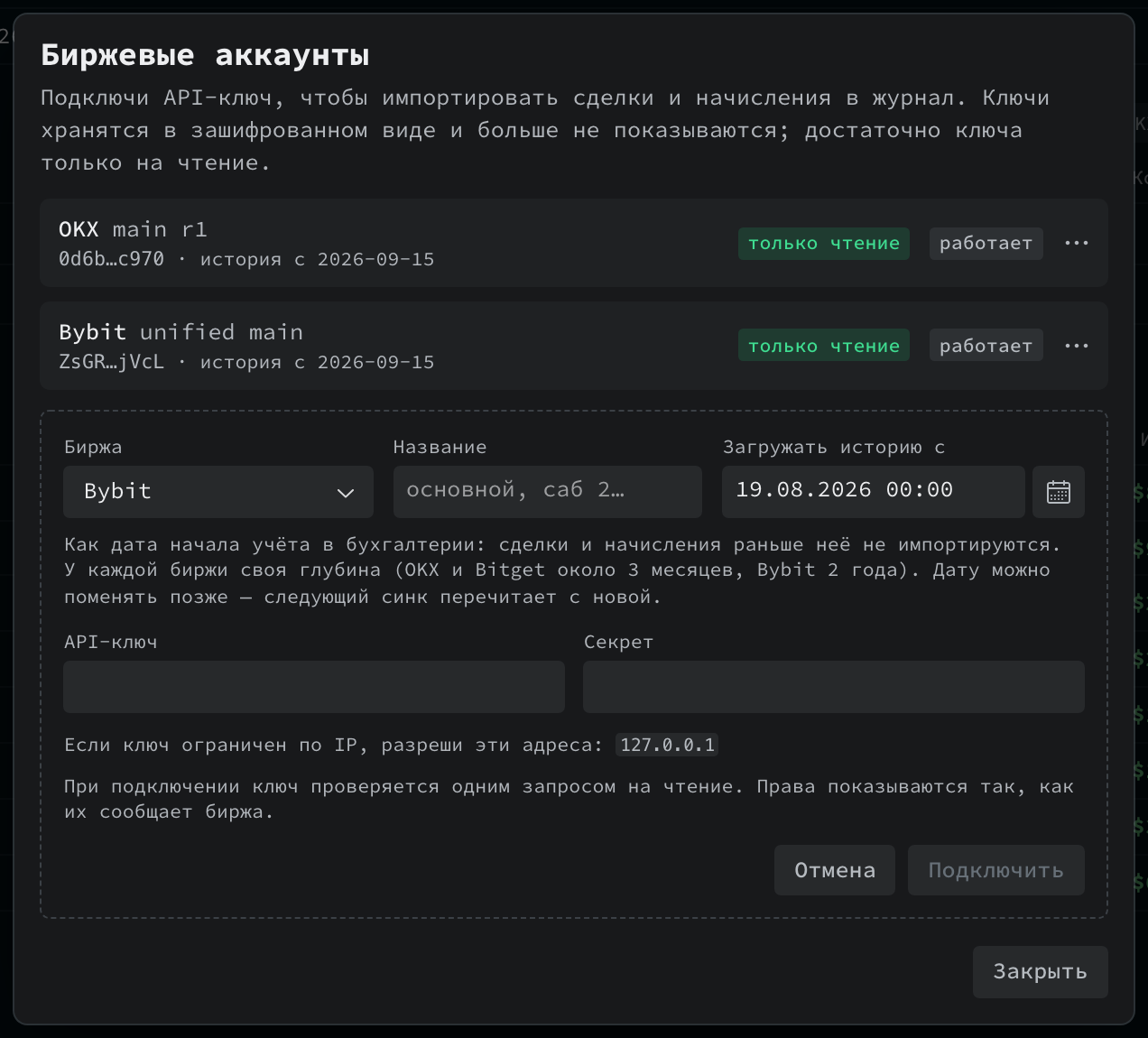1148x1038 pixels.
Task: Click the key fragment 0d6b…c970
Action: click(112, 260)
